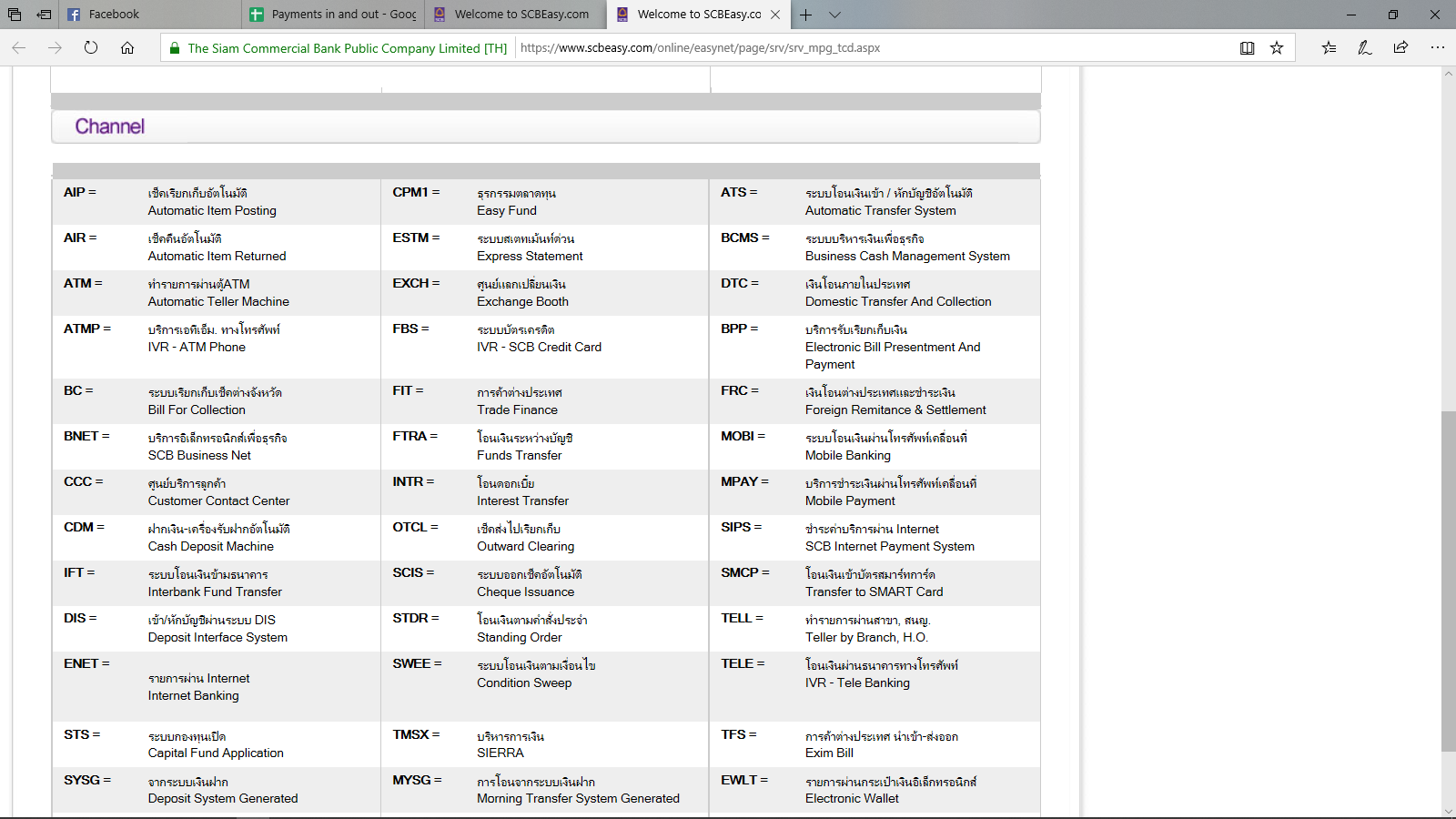
Task: Select Deposit Interface System text
Action: coord(217,637)
